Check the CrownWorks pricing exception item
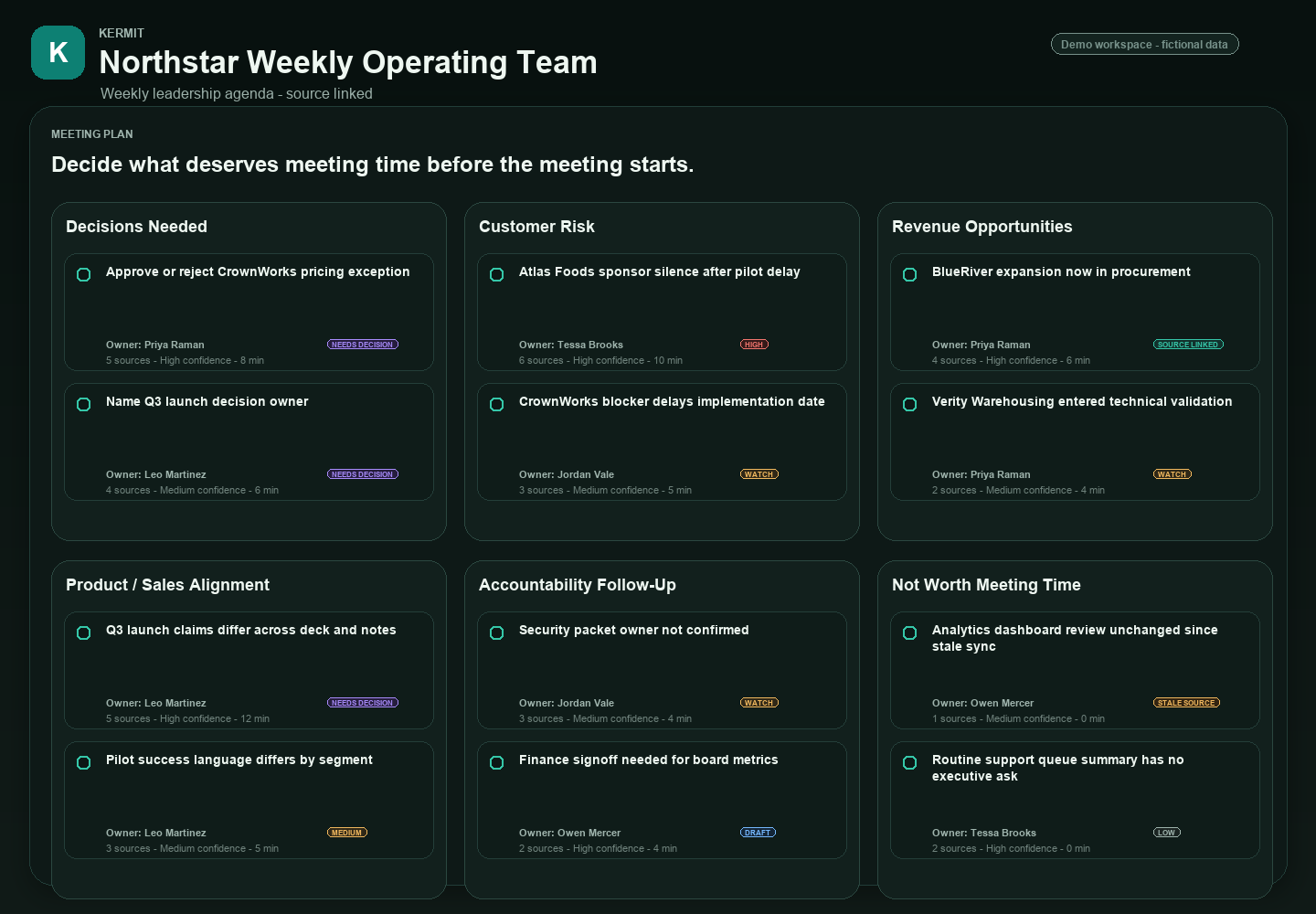This screenshot has width=1316, height=914. pos(84,274)
